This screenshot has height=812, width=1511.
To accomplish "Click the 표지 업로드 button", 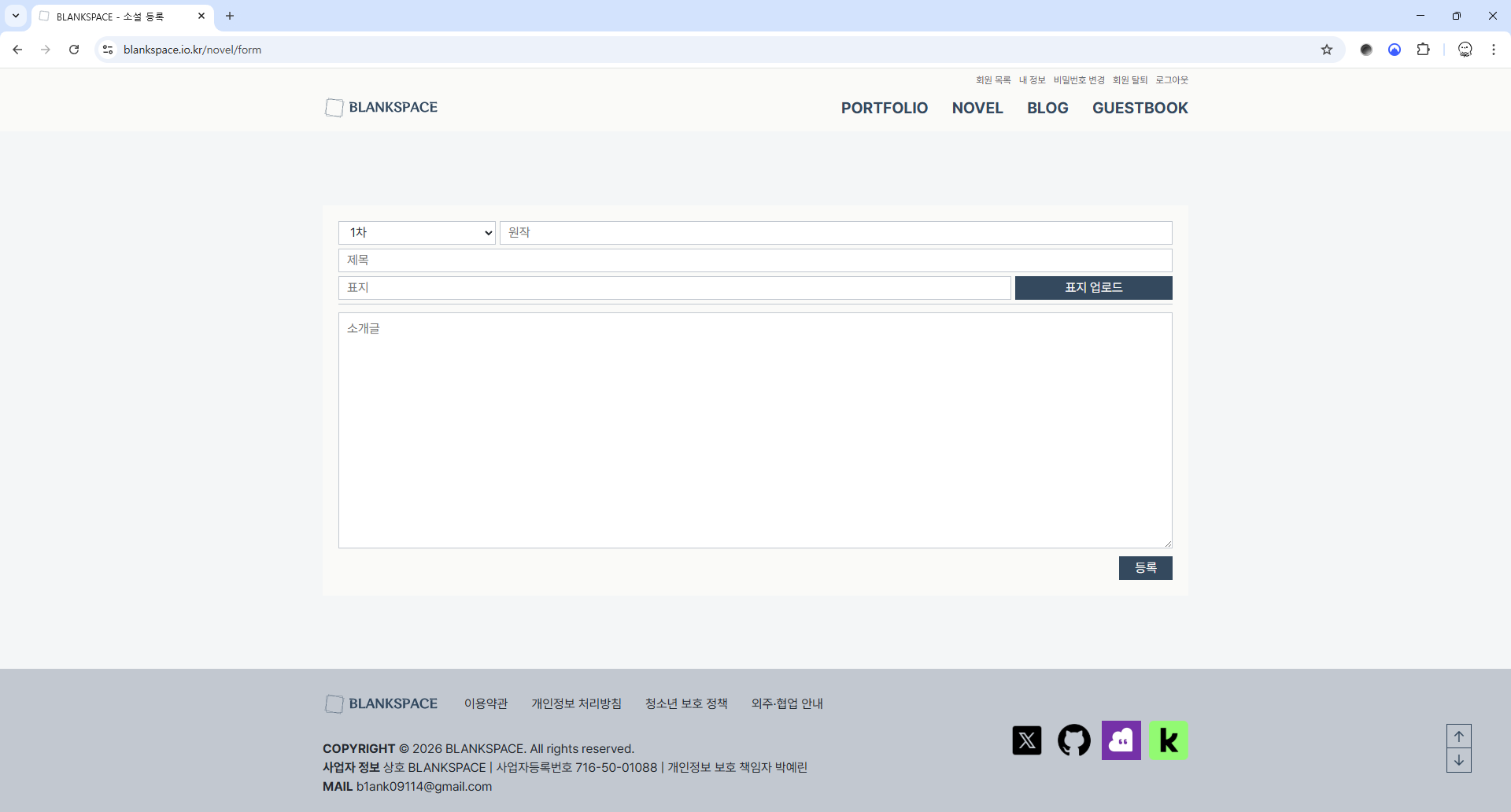I will point(1093,288).
